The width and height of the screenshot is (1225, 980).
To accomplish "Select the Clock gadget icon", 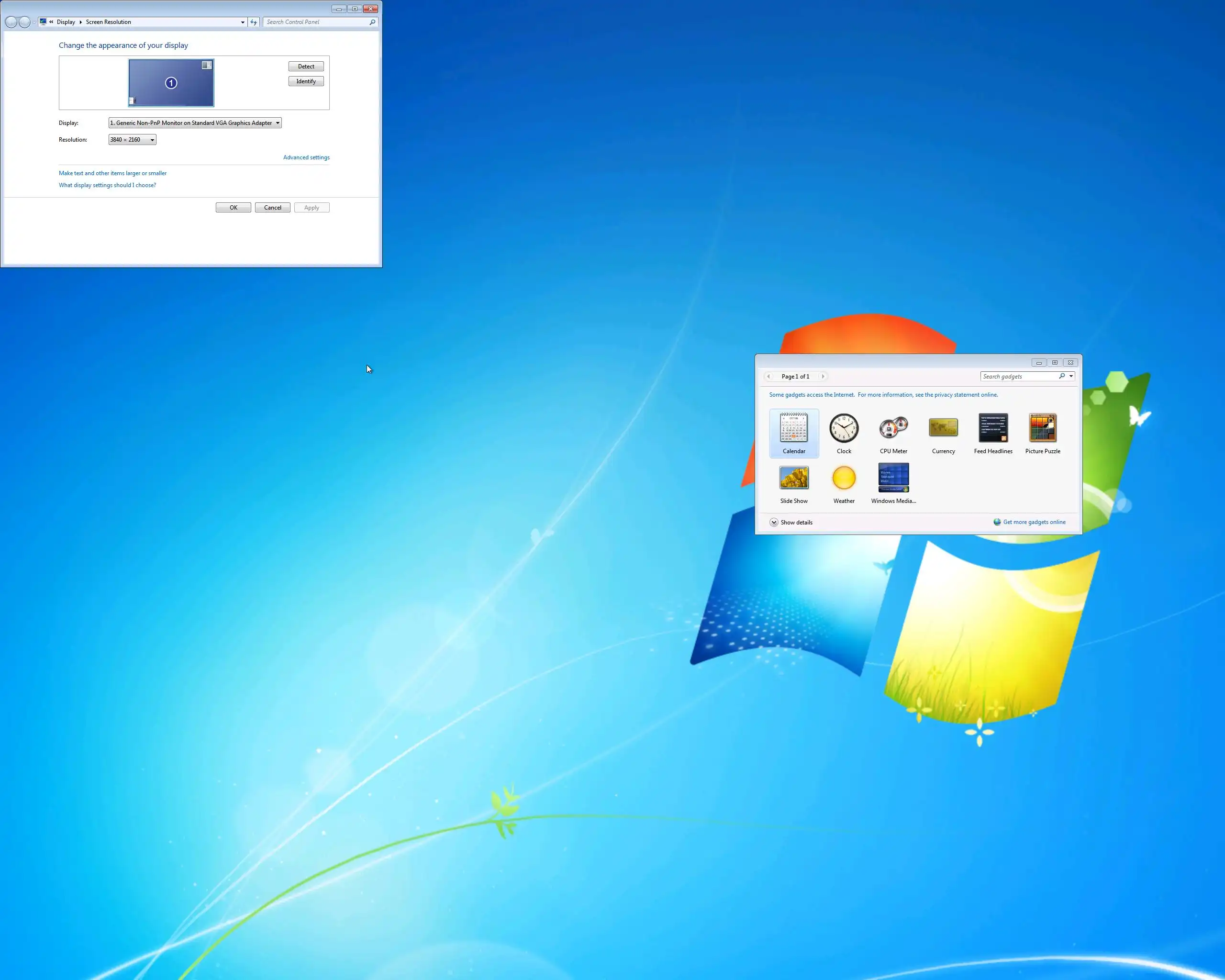I will pyautogui.click(x=844, y=428).
